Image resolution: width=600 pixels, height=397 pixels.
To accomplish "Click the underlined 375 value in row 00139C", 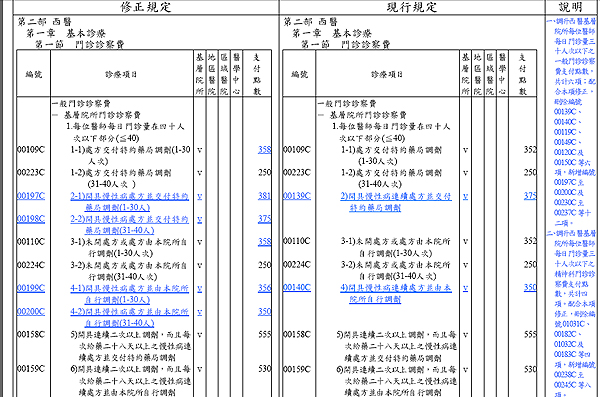I will pyautogui.click(x=530, y=196).
